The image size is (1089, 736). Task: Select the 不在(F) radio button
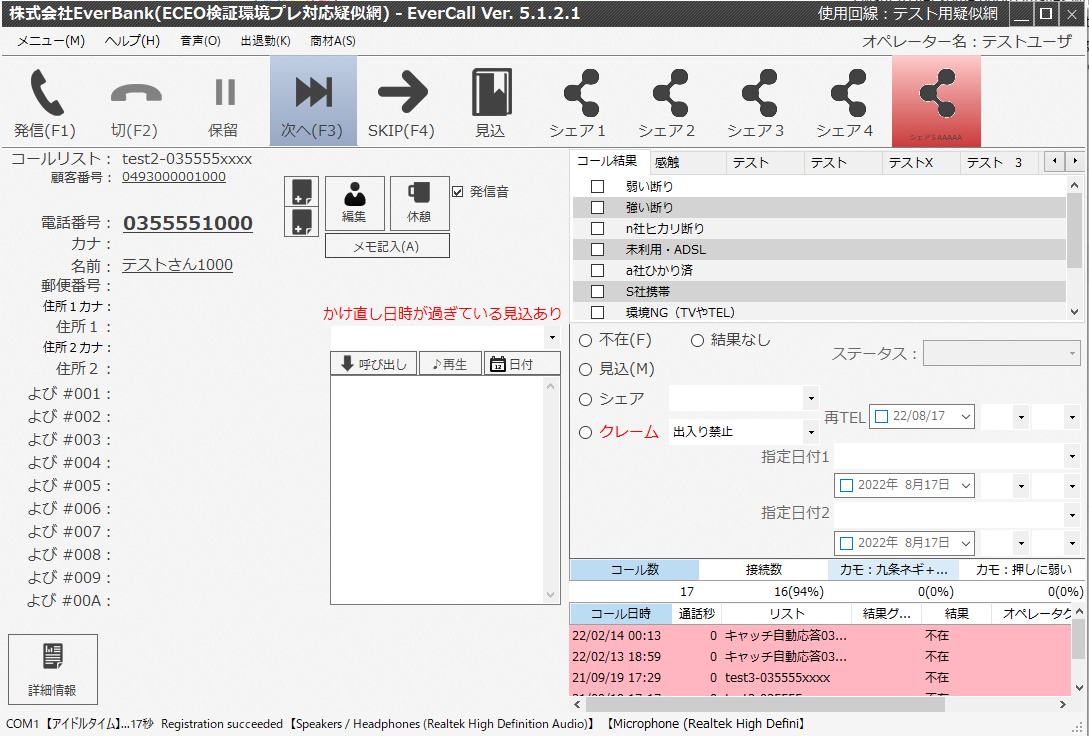[585, 340]
